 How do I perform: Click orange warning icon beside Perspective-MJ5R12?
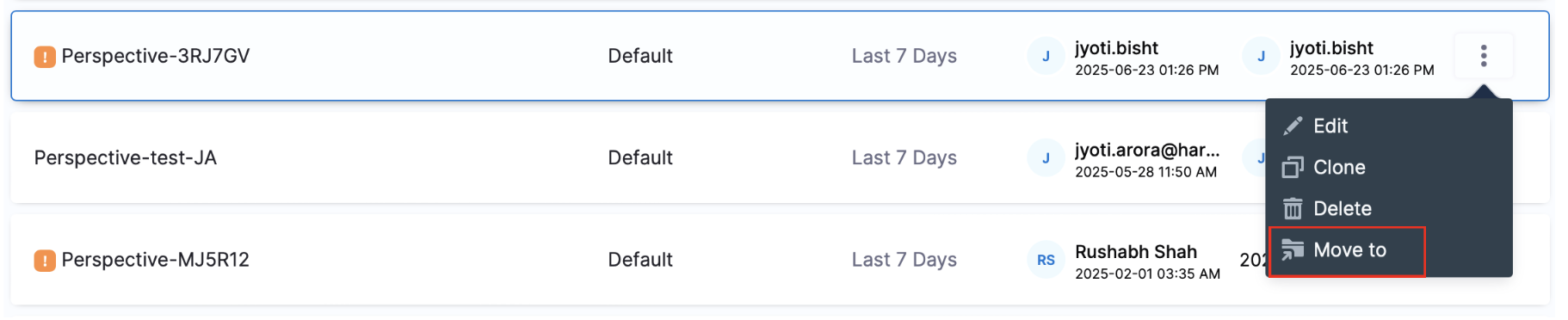45,261
